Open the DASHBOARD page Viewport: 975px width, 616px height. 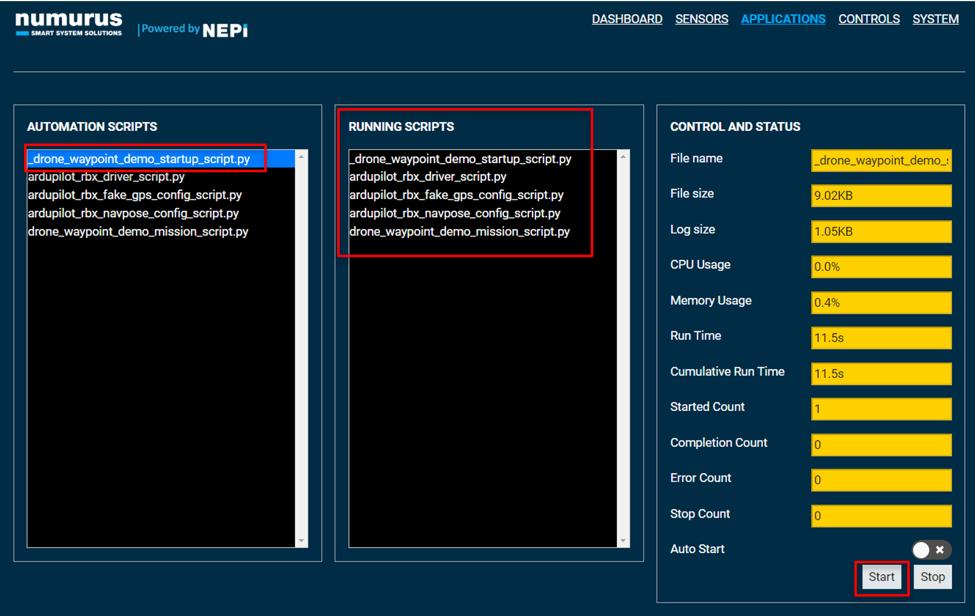click(627, 18)
